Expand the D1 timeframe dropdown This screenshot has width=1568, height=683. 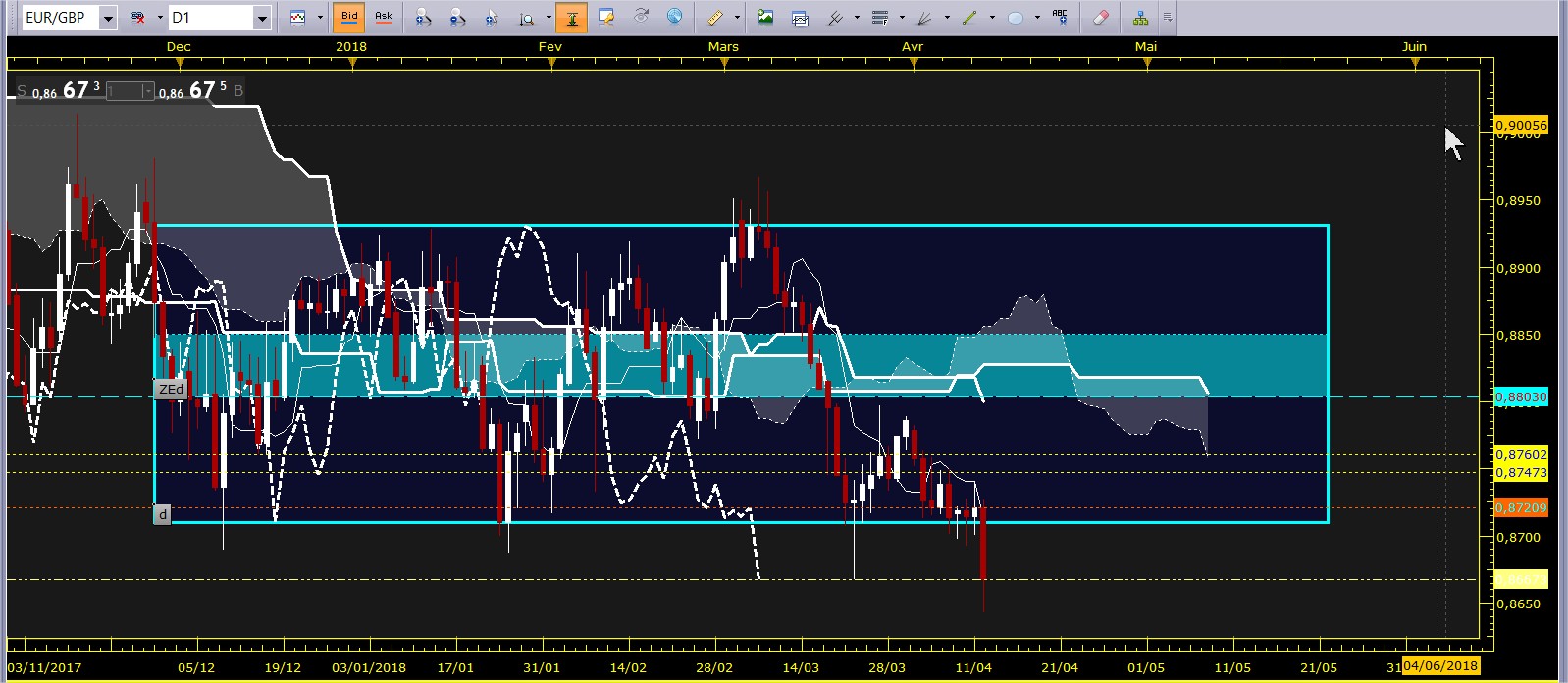pyautogui.click(x=261, y=18)
